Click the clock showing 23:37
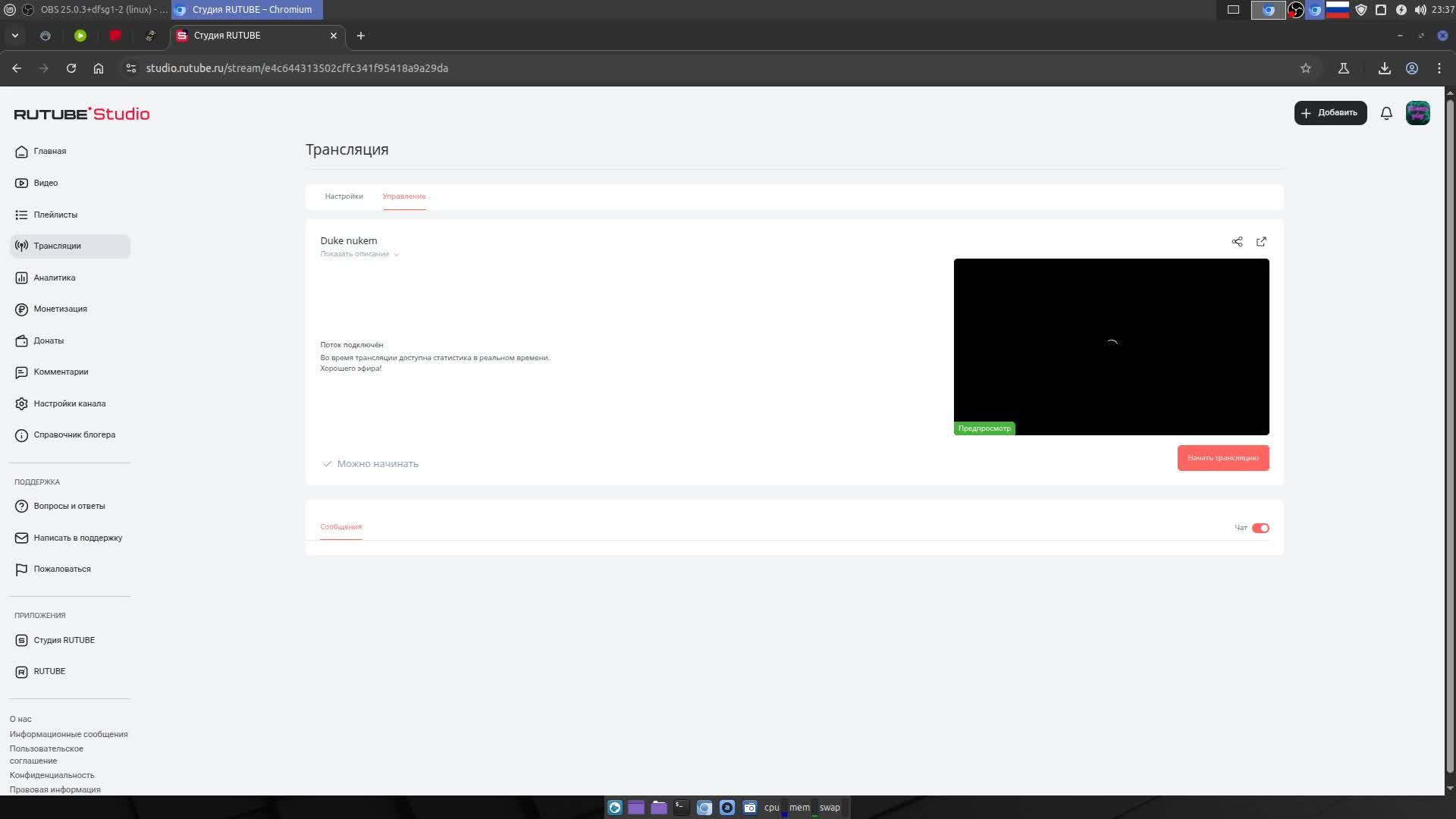Image resolution: width=1456 pixels, height=819 pixels. click(x=1442, y=10)
